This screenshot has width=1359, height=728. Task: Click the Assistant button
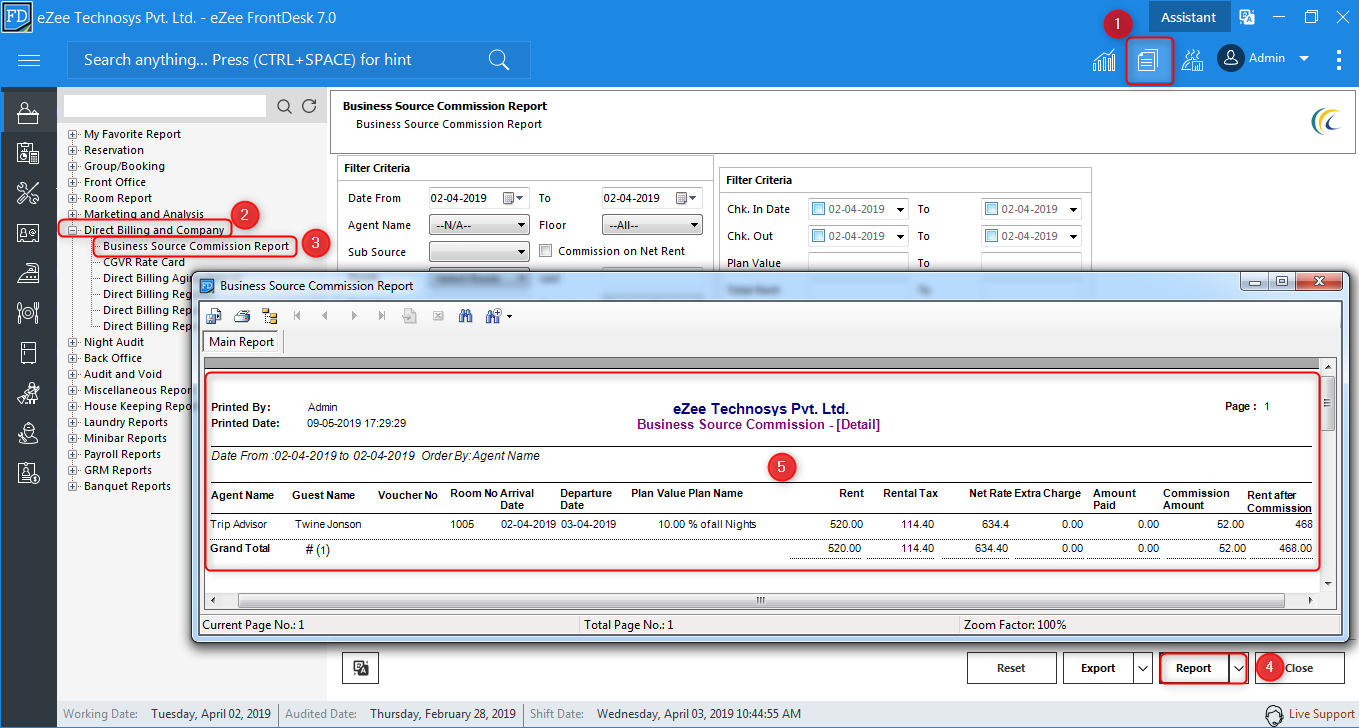point(1188,17)
